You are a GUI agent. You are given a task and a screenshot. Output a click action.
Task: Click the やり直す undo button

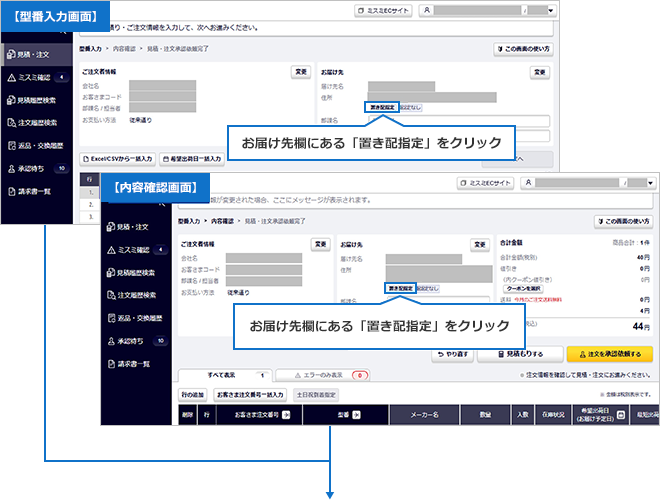pyautogui.click(x=452, y=354)
